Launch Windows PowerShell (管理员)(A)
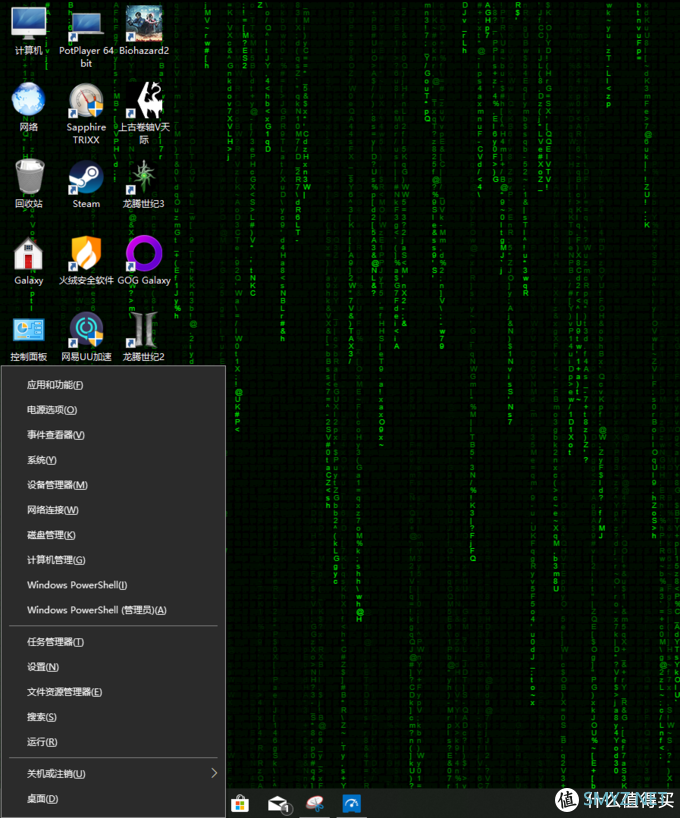Viewport: 680px width, 818px height. (x=113, y=610)
